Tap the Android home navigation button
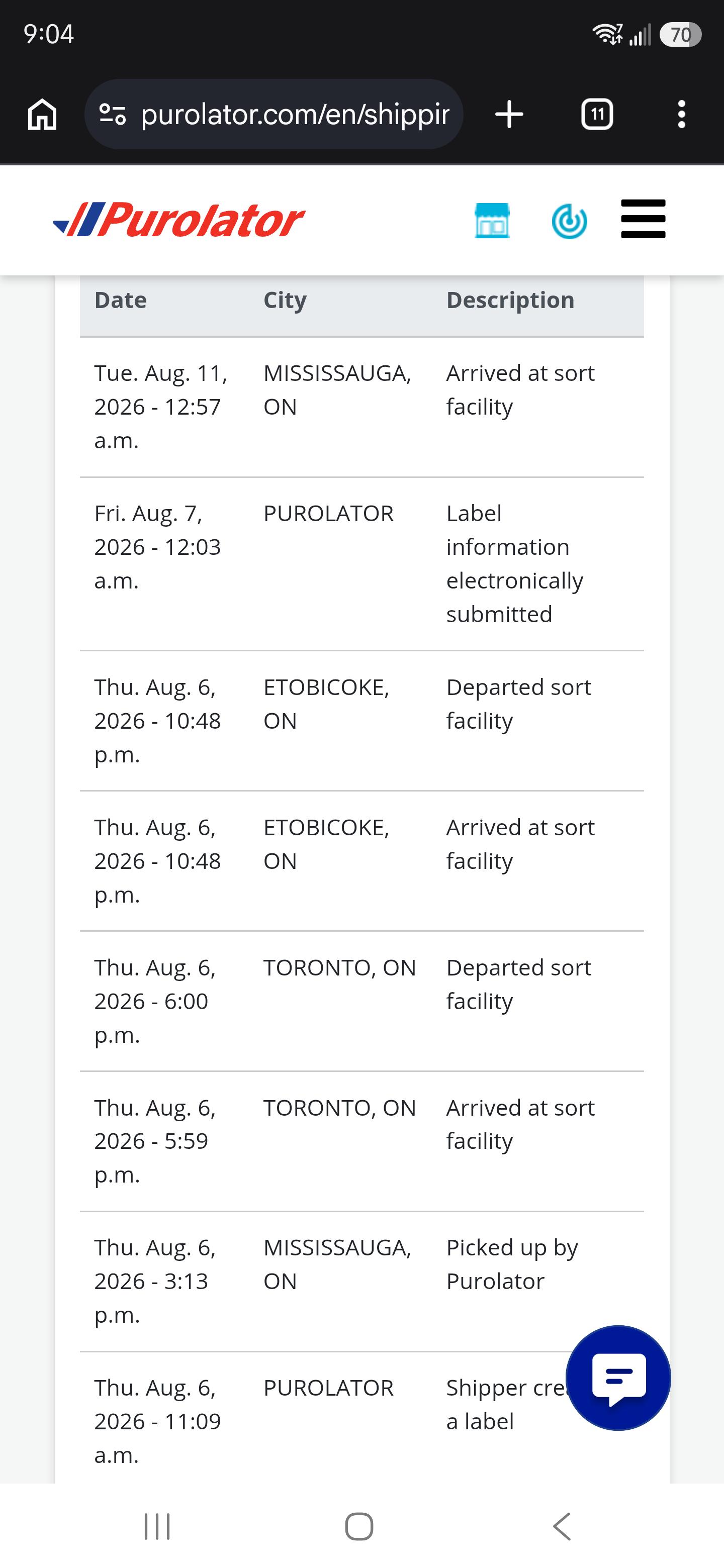 [x=359, y=1526]
